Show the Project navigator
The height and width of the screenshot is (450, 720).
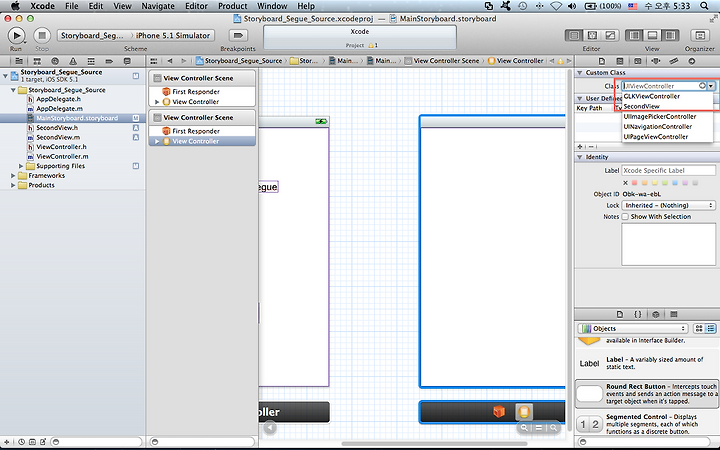coord(19,61)
